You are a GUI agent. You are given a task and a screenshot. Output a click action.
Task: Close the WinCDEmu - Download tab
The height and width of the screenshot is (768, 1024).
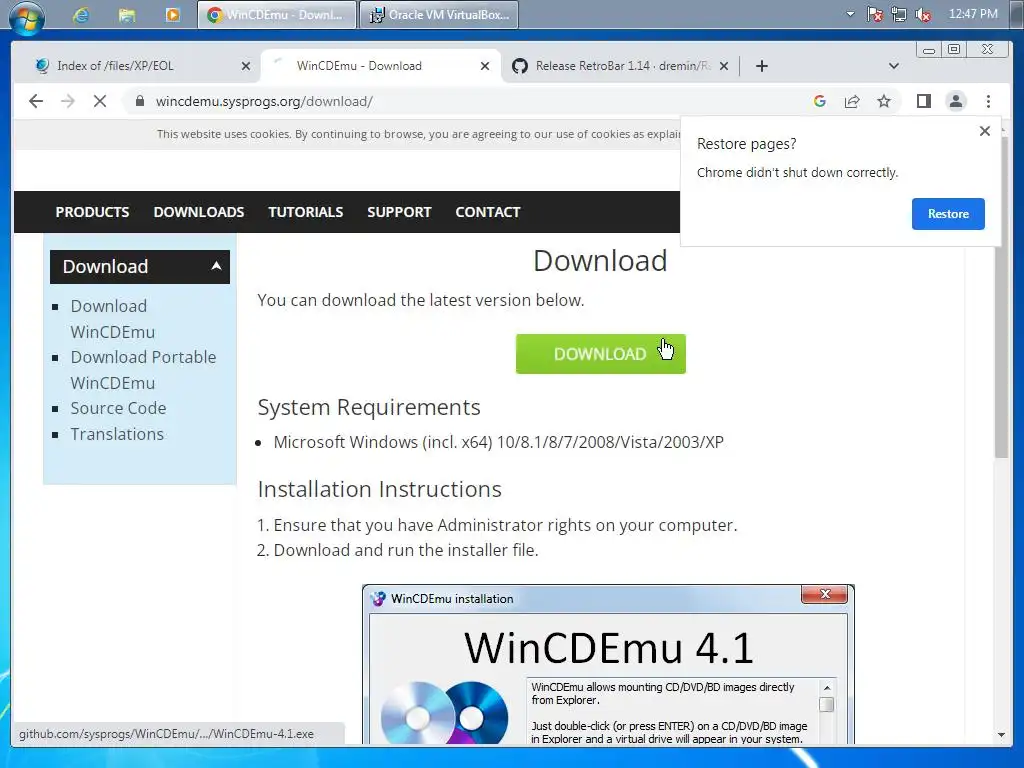tap(485, 66)
